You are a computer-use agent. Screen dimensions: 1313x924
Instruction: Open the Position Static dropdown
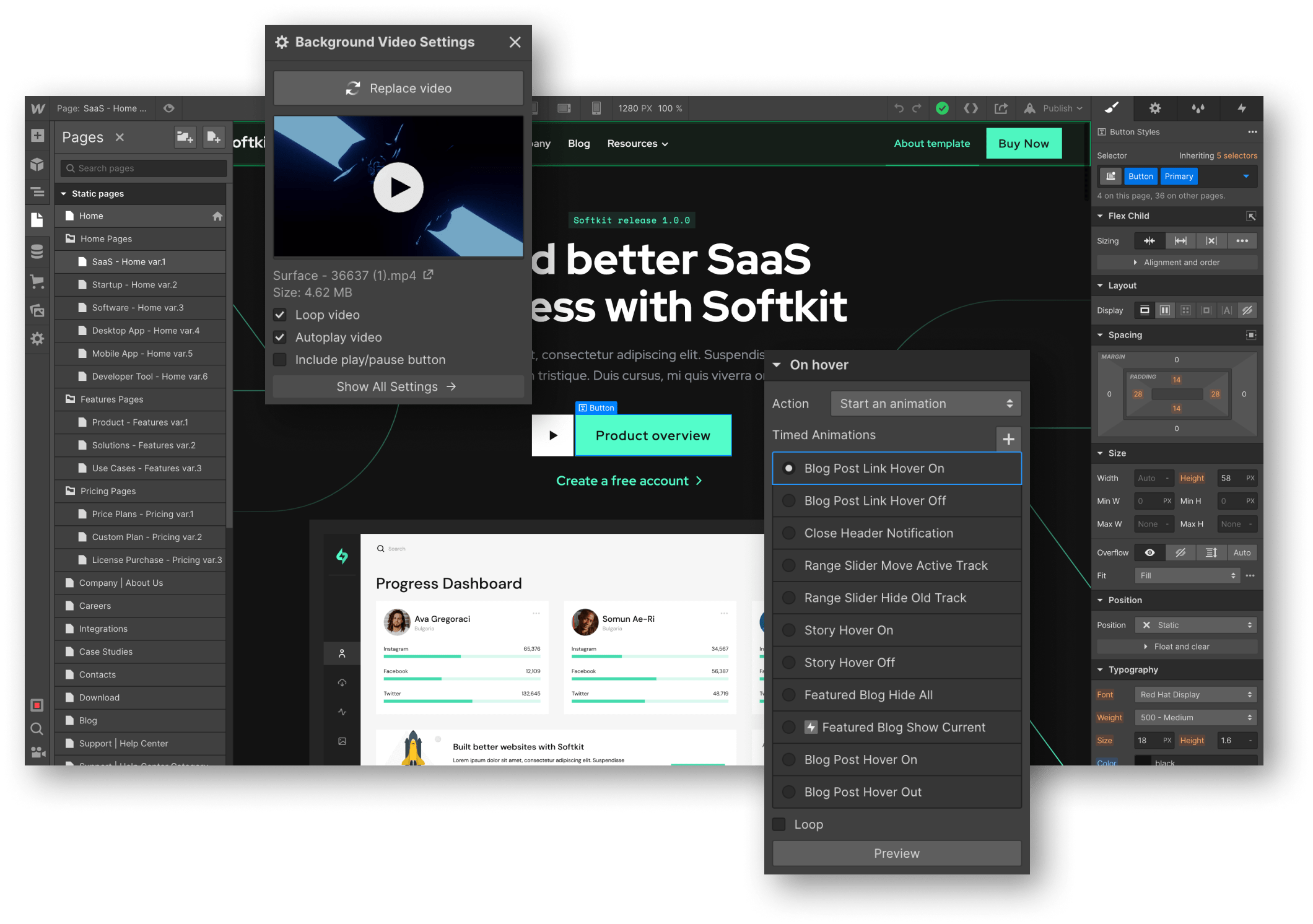pyautogui.click(x=1196, y=625)
